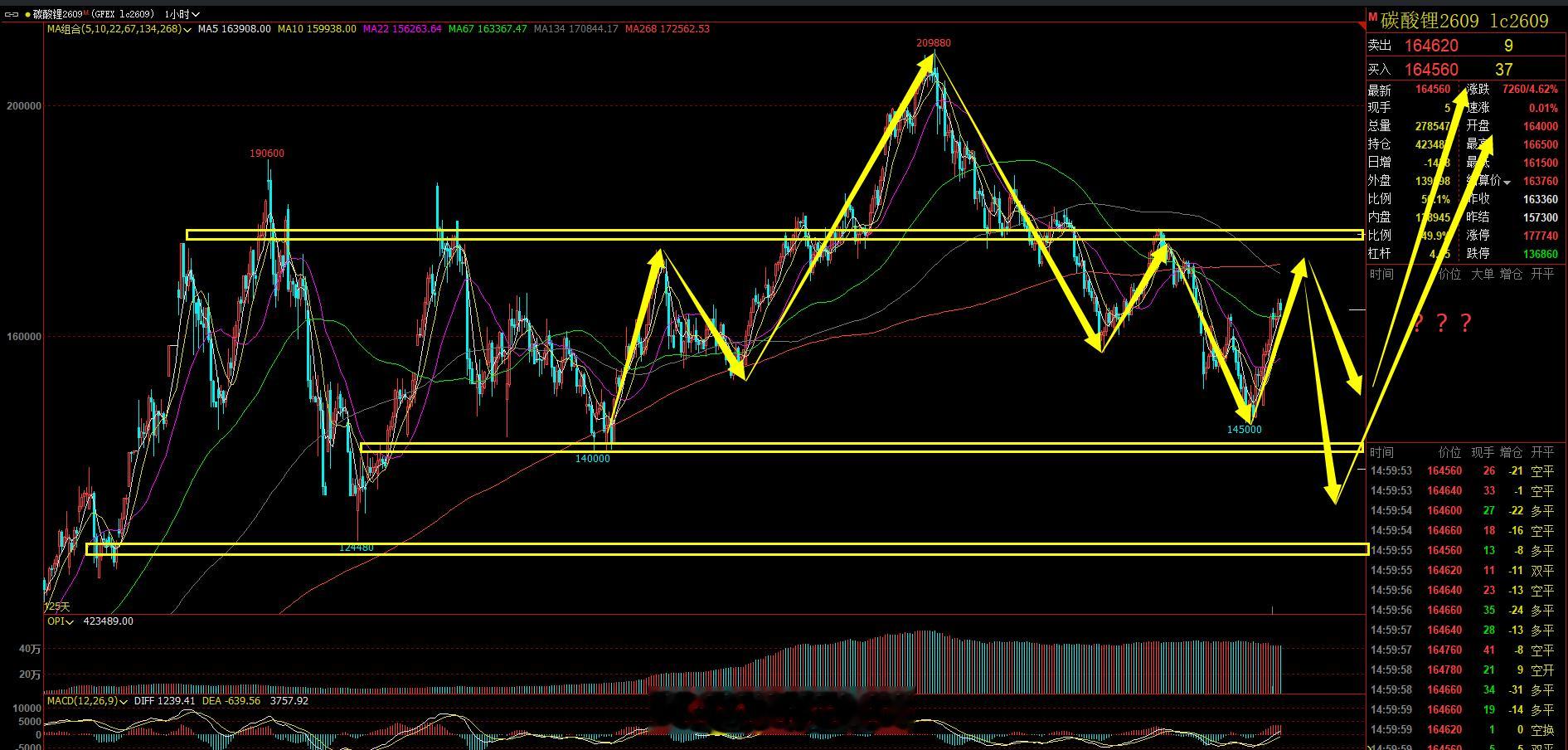The height and width of the screenshot is (750, 1568).
Task: Select the 大单 column tab
Action: 1483,274
